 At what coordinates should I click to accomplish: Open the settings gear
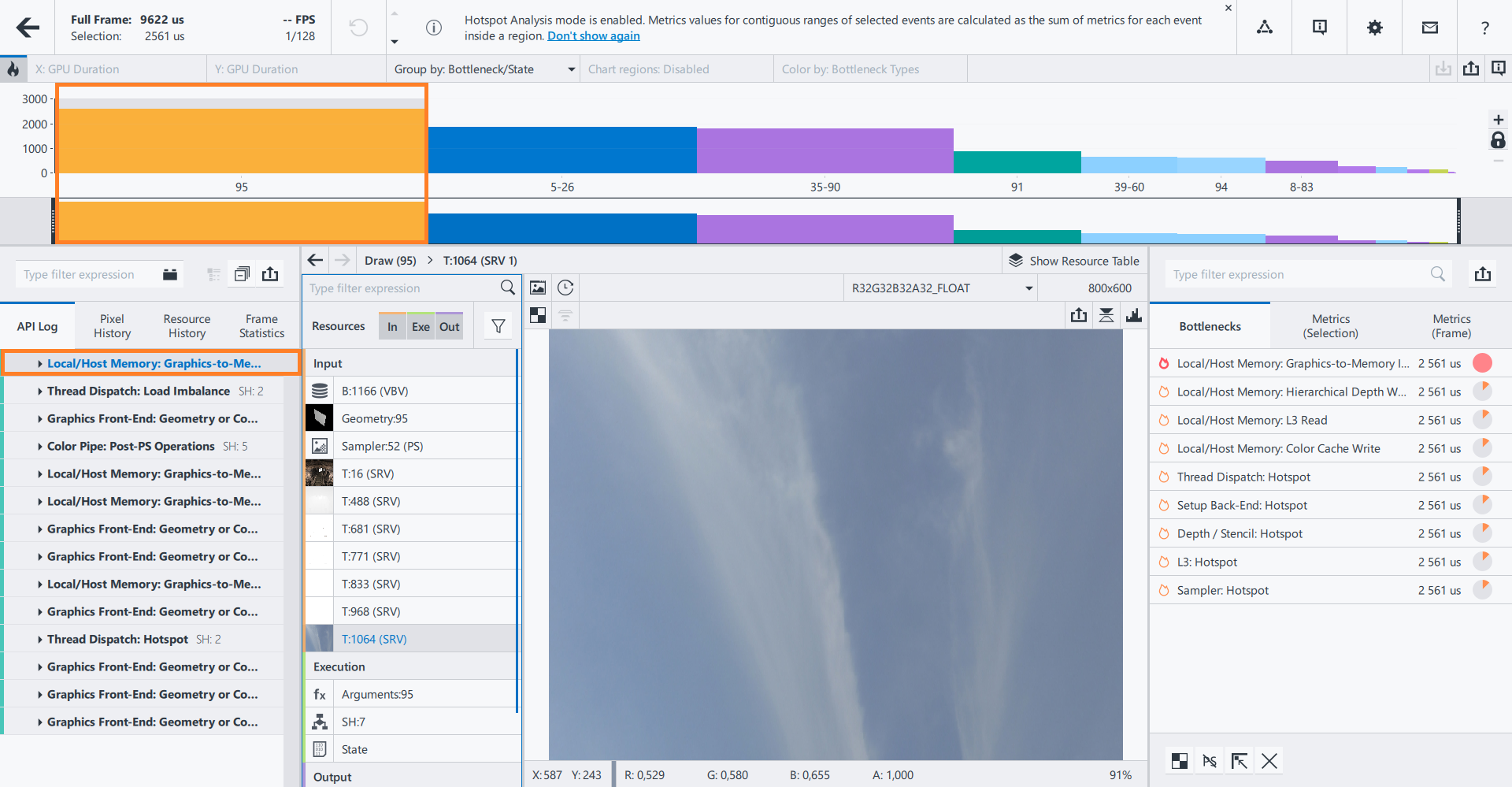point(1375,28)
